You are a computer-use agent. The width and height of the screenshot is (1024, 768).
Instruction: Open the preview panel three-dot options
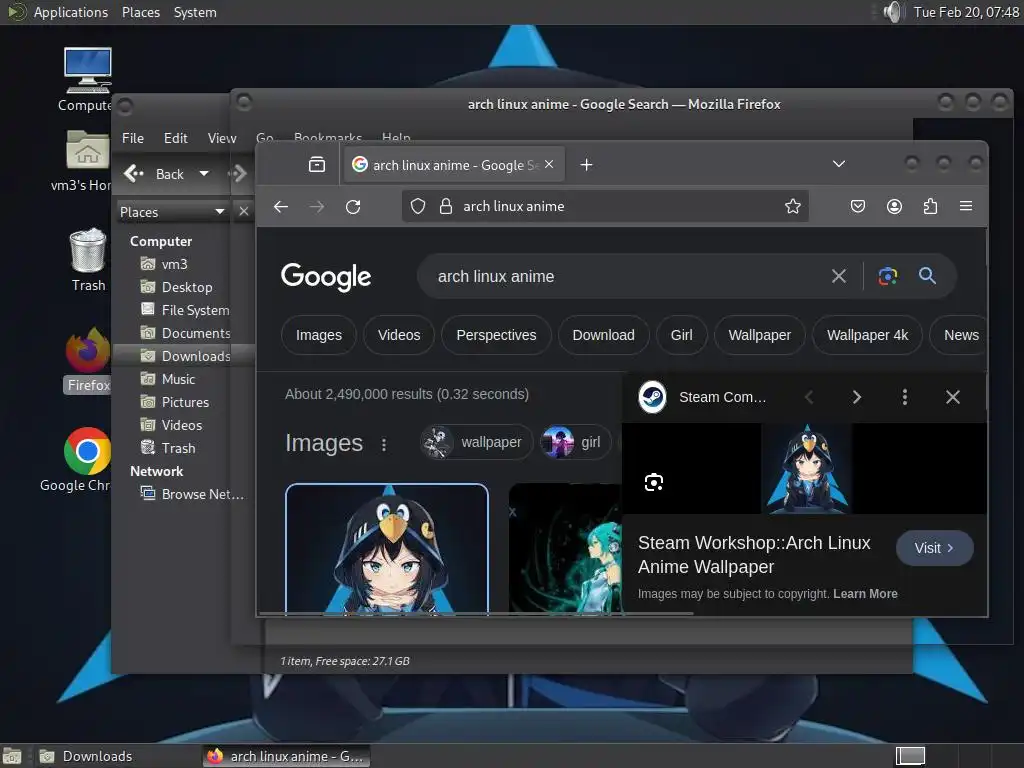[904, 397]
